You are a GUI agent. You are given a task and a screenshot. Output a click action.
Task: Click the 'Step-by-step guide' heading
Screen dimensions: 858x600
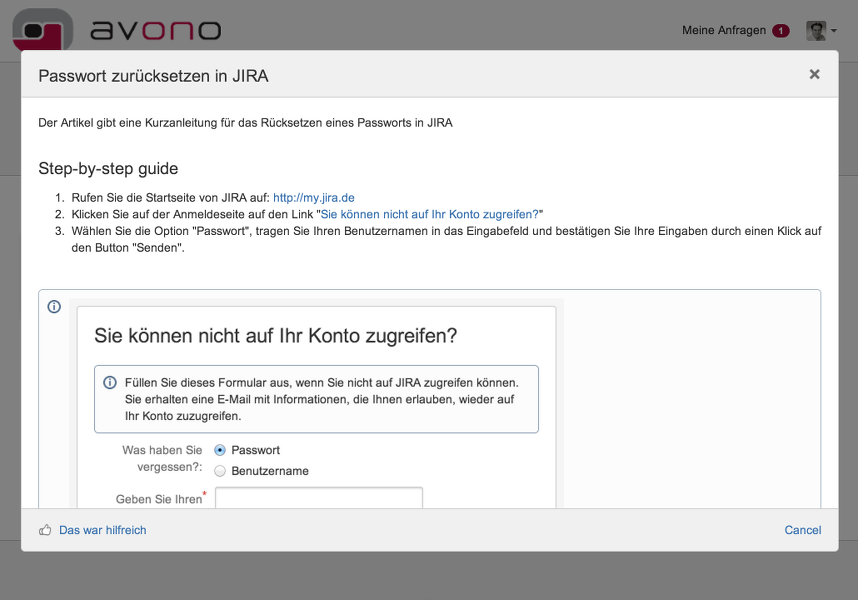108,168
